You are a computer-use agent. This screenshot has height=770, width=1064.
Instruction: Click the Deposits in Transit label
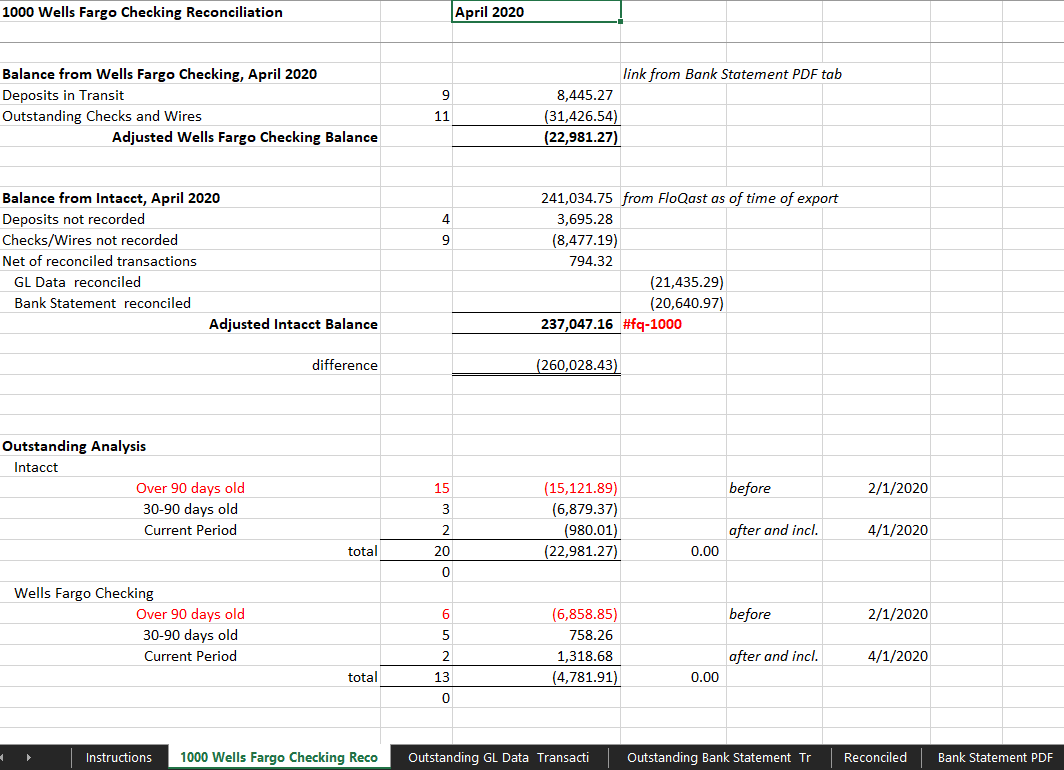click(63, 95)
